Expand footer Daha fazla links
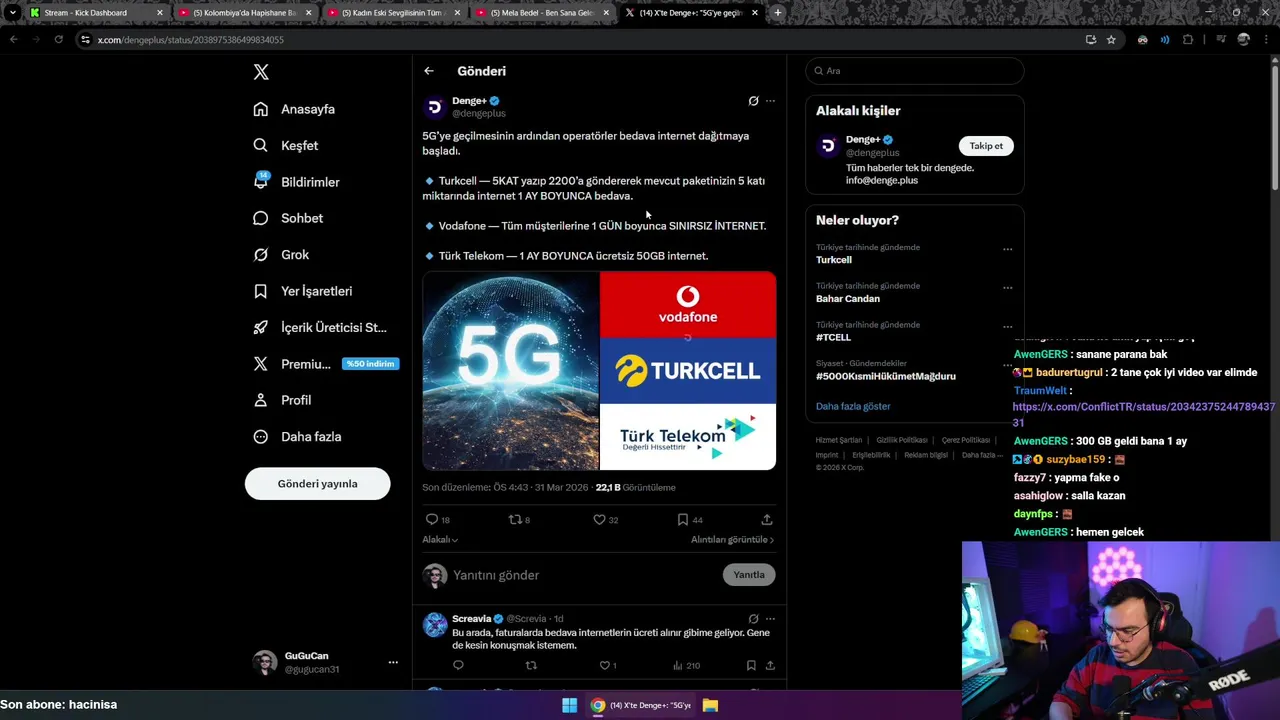 pyautogui.click(x=982, y=455)
